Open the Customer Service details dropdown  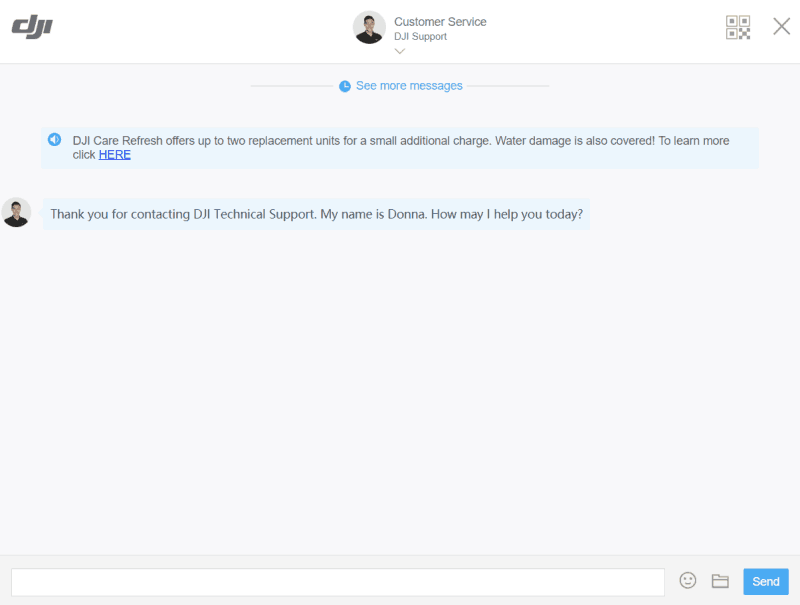coord(399,51)
